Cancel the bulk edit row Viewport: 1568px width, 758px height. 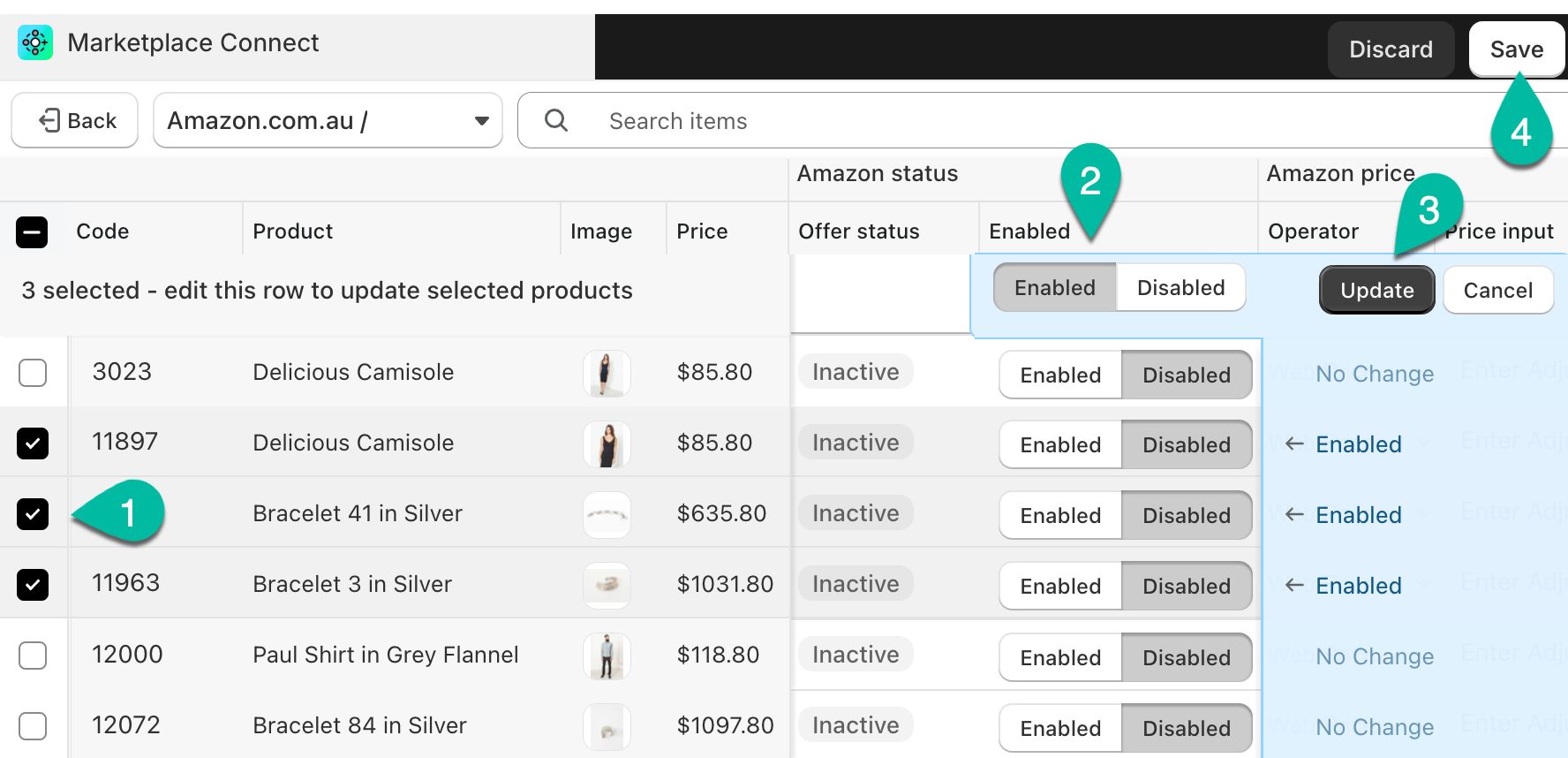pos(1498,290)
